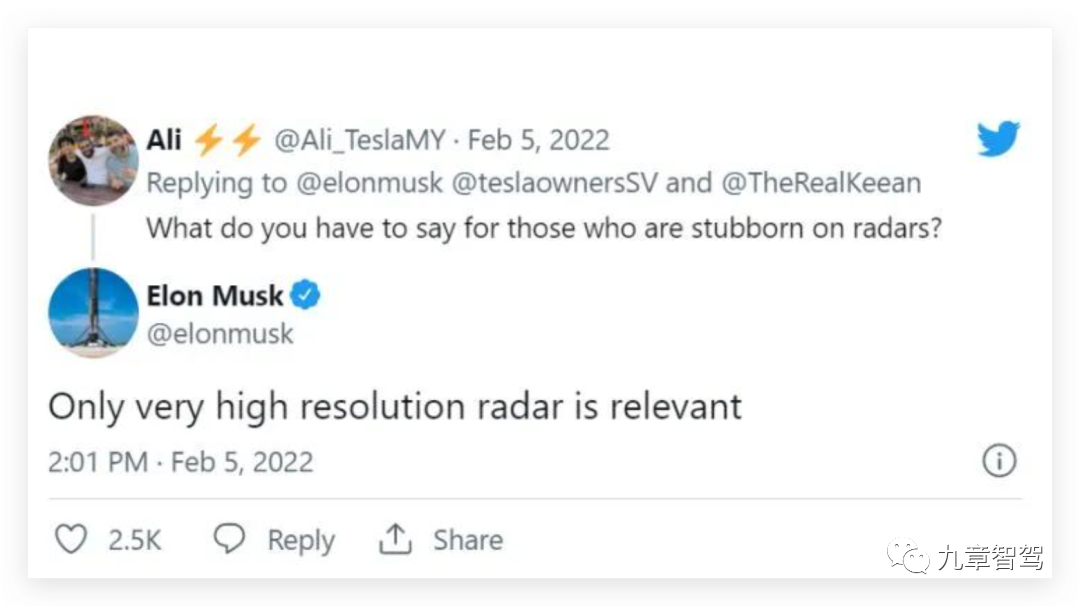Click the Twitter bird logo

pos(997,138)
